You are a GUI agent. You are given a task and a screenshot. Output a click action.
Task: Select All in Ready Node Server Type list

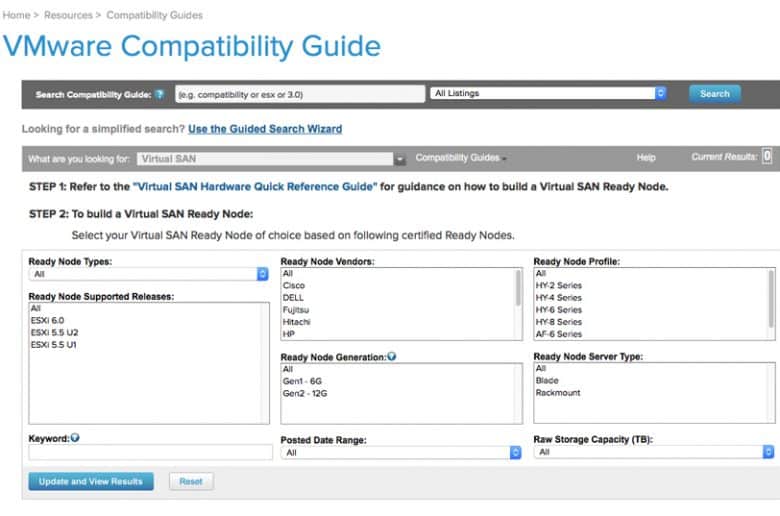[541, 368]
